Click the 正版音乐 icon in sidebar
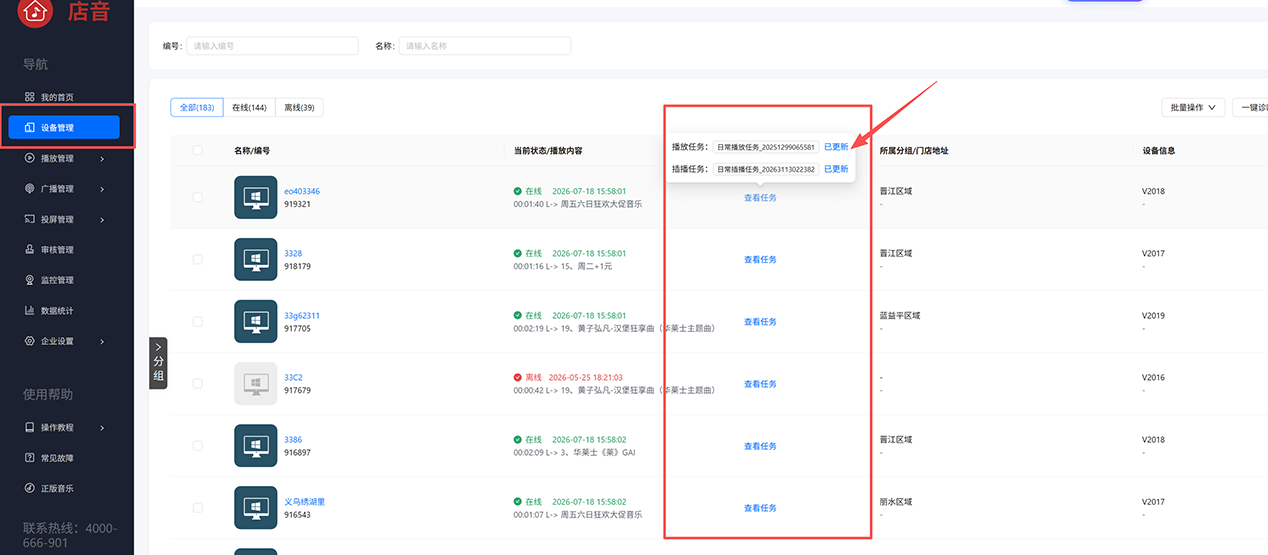The image size is (1268, 555). click(30, 488)
